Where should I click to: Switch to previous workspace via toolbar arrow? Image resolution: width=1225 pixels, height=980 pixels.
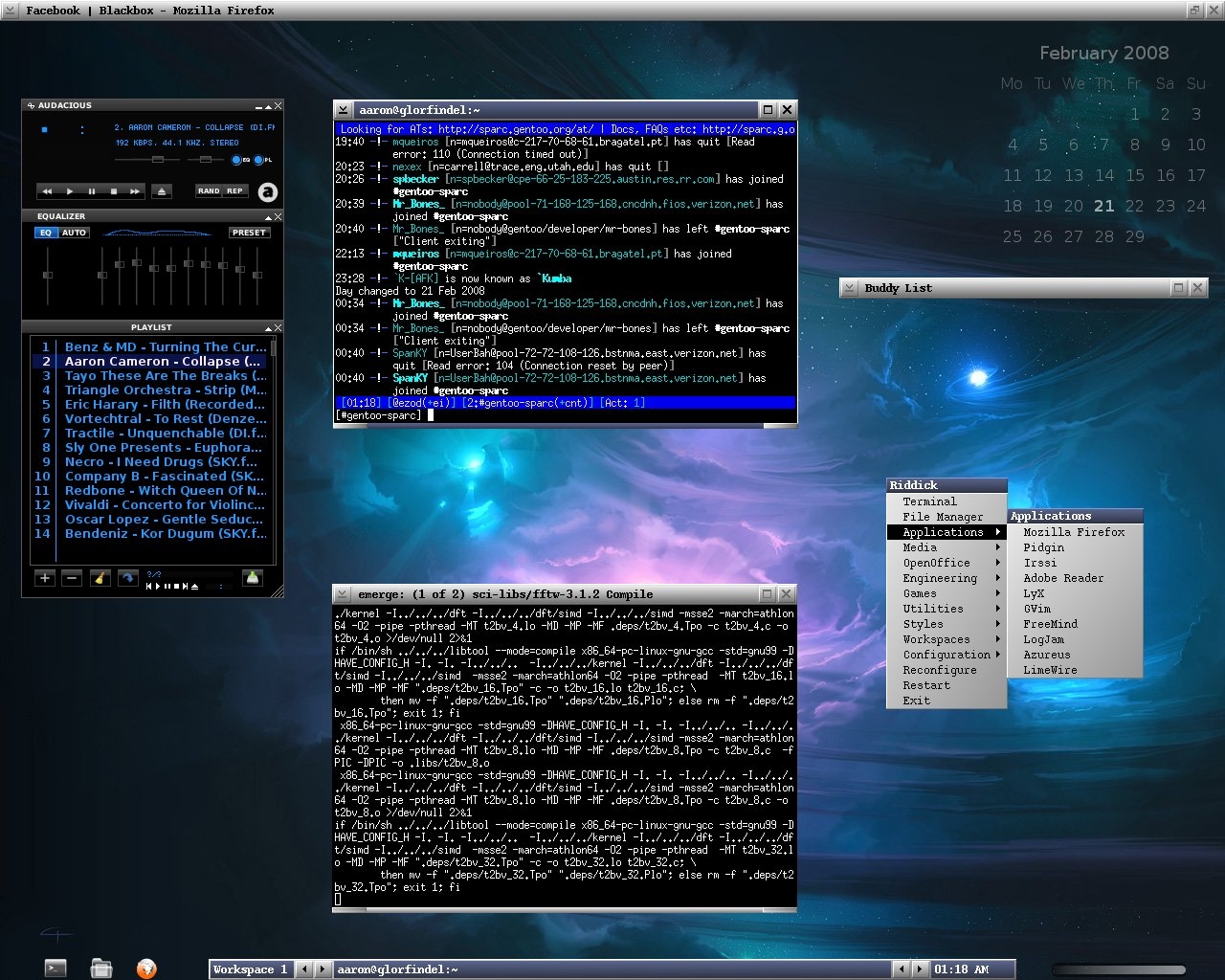point(304,969)
